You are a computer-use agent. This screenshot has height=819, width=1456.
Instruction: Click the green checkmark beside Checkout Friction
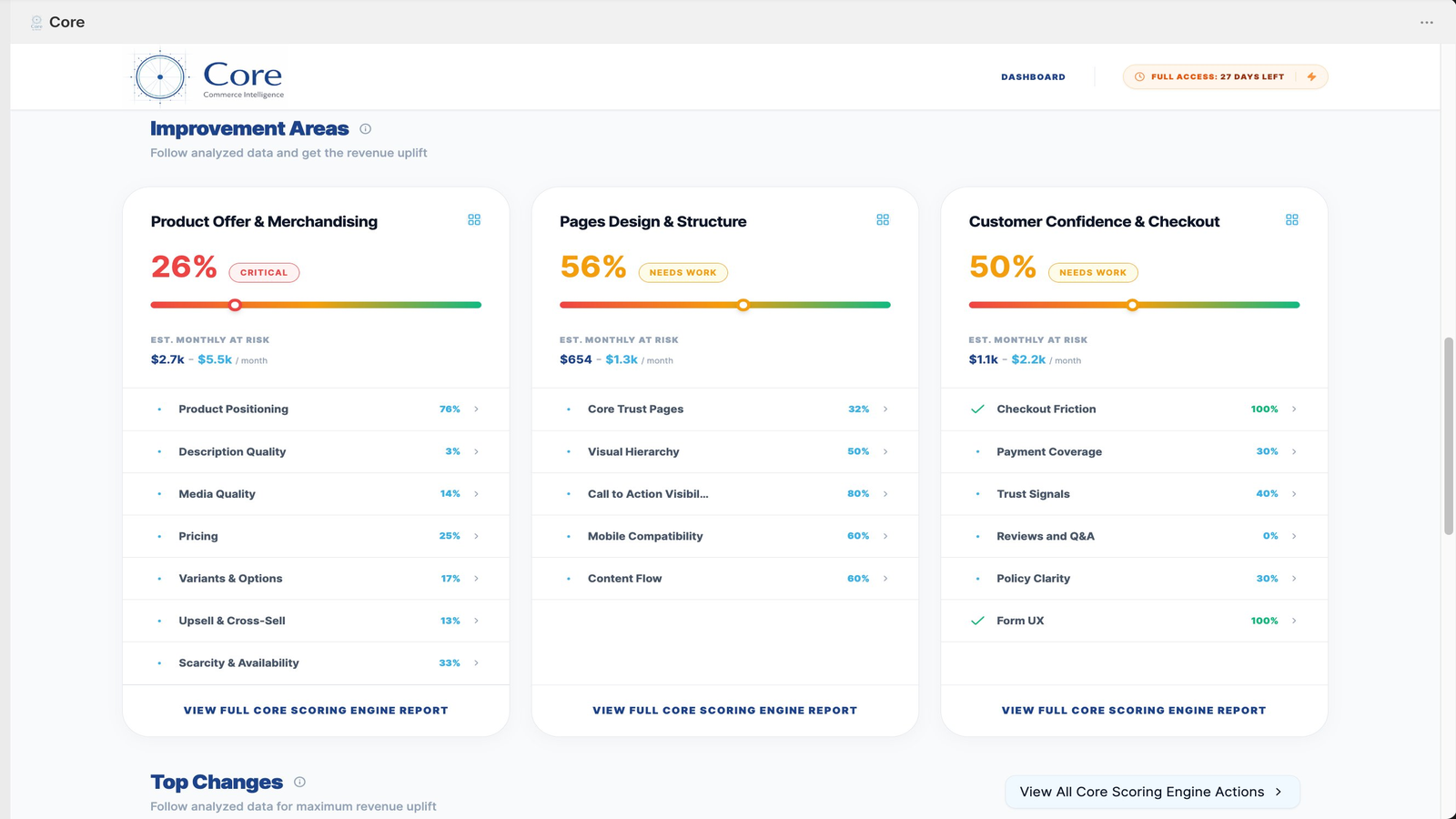click(x=977, y=409)
